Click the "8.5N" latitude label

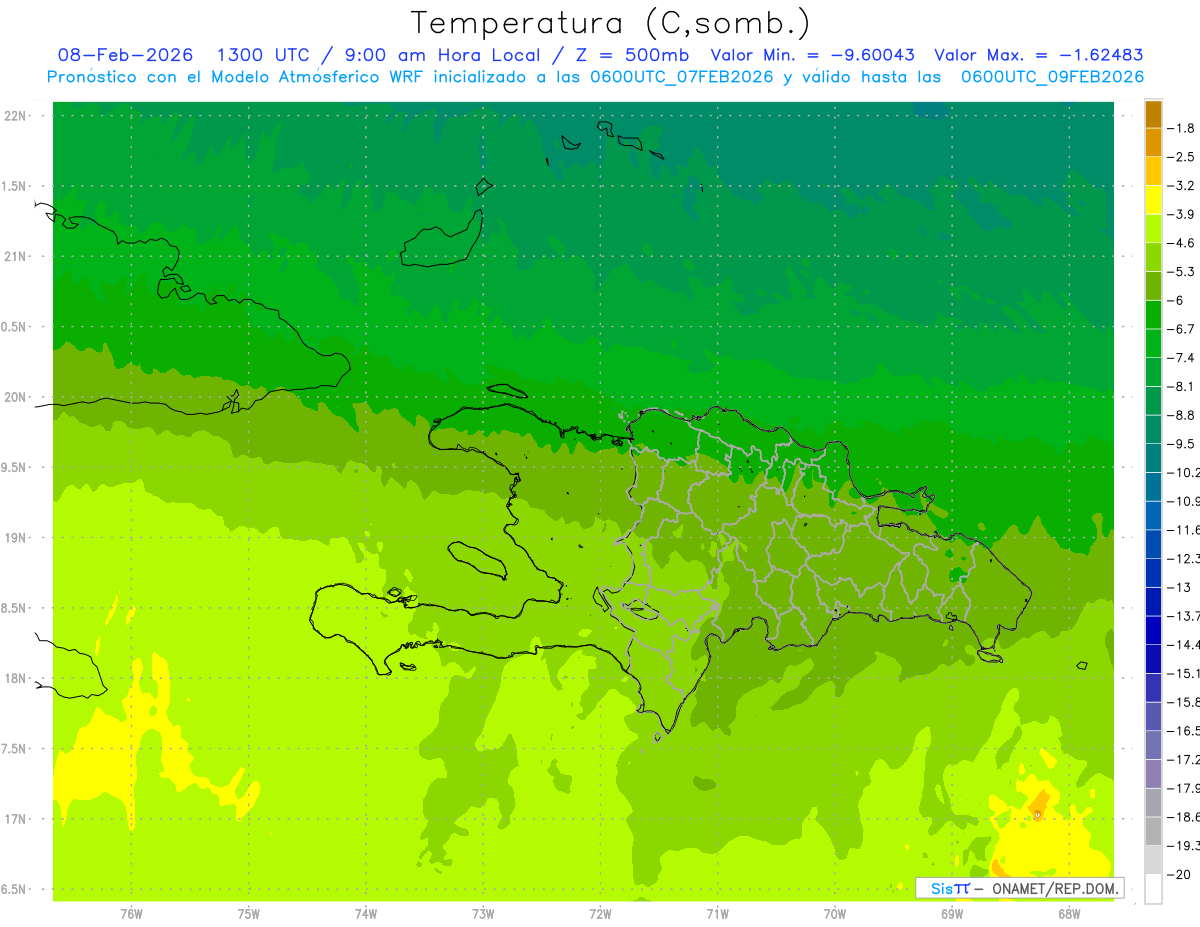[x=15, y=609]
